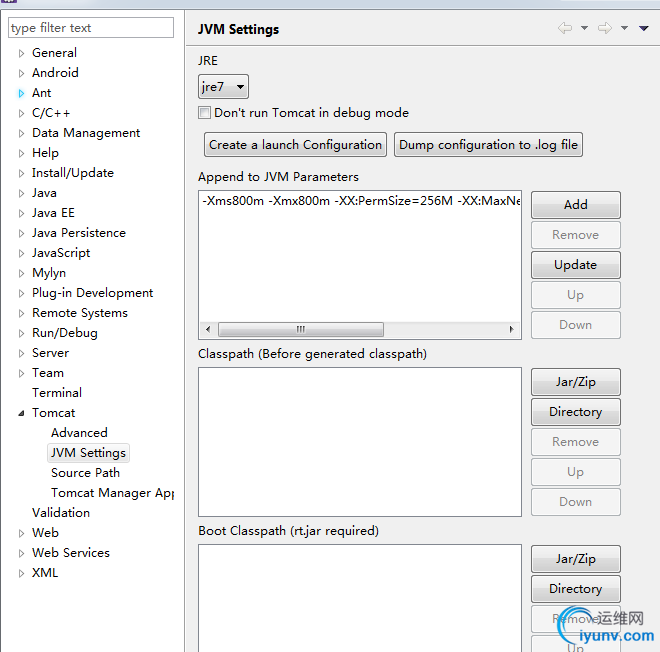Viewport: 660px width, 652px height.
Task: Select Server preferences item
Action: pos(50,353)
